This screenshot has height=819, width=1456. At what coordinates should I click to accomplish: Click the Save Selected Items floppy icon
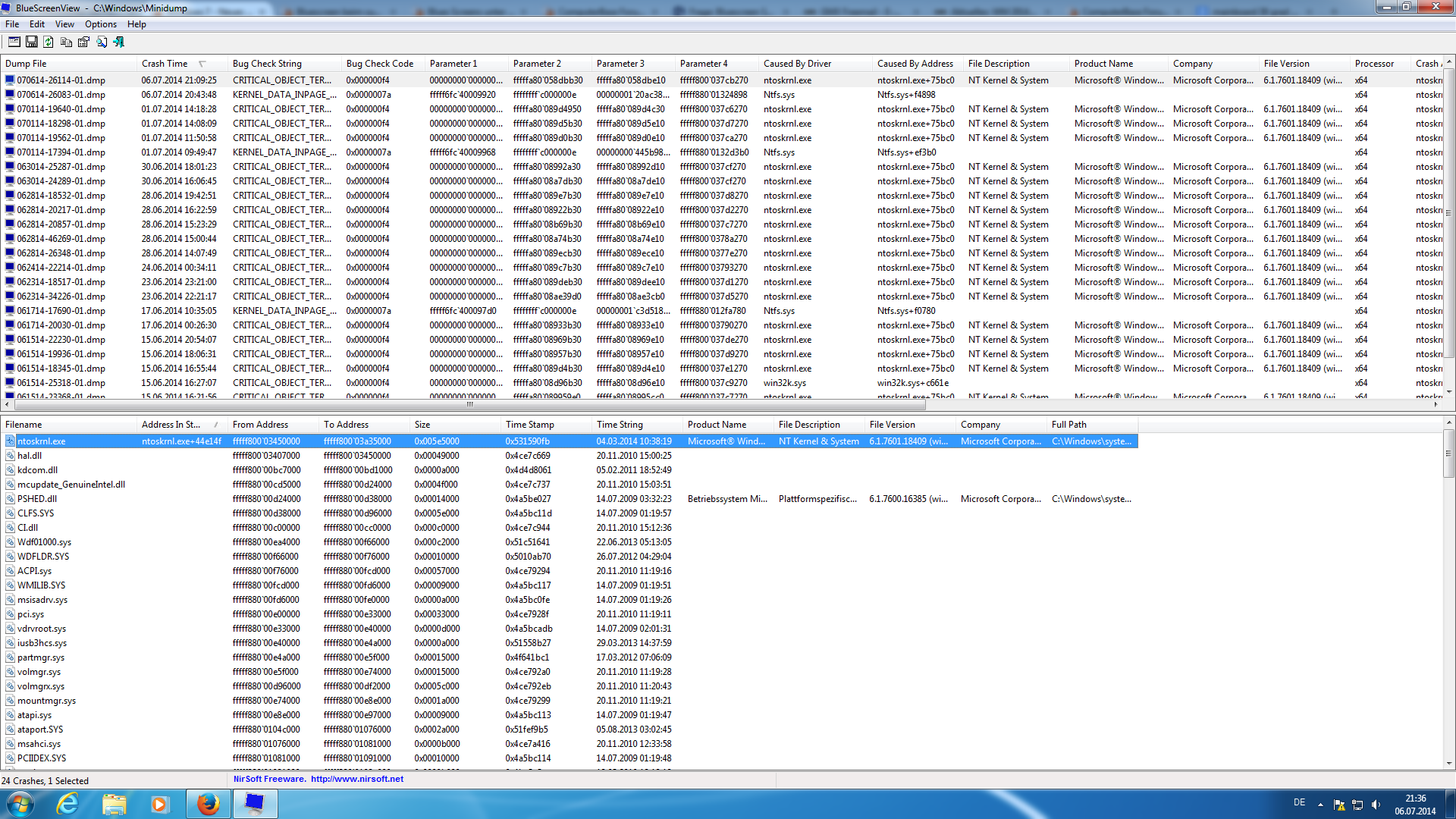coord(32,42)
